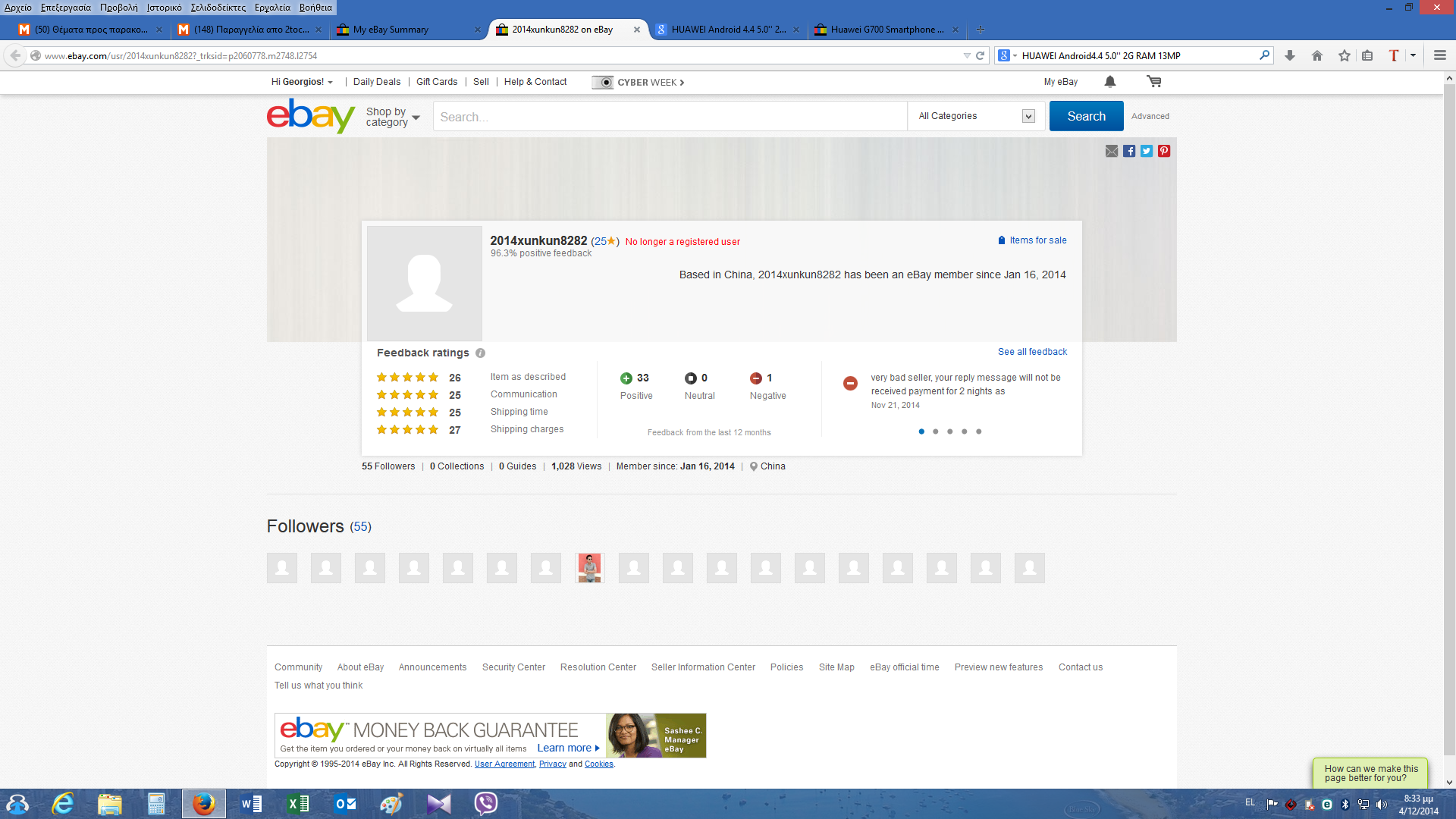Click the blue Search button
Screen dimensions: 1456x819
[1086, 116]
